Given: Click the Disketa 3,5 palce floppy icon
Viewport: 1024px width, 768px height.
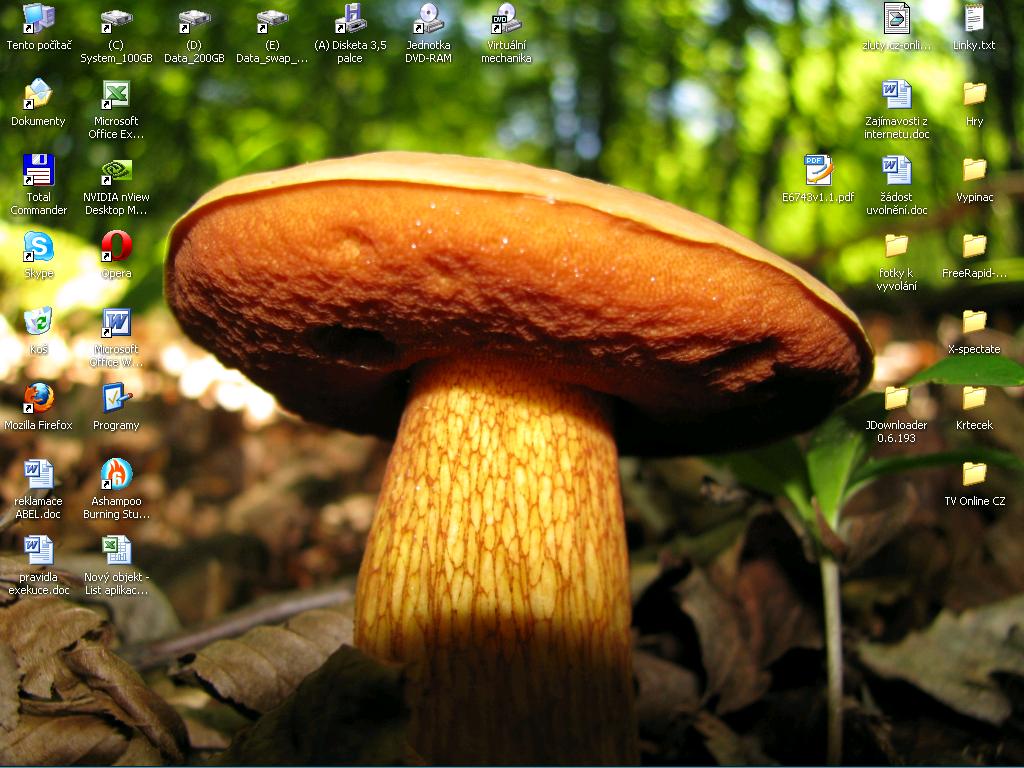Looking at the screenshot, I should [x=350, y=19].
